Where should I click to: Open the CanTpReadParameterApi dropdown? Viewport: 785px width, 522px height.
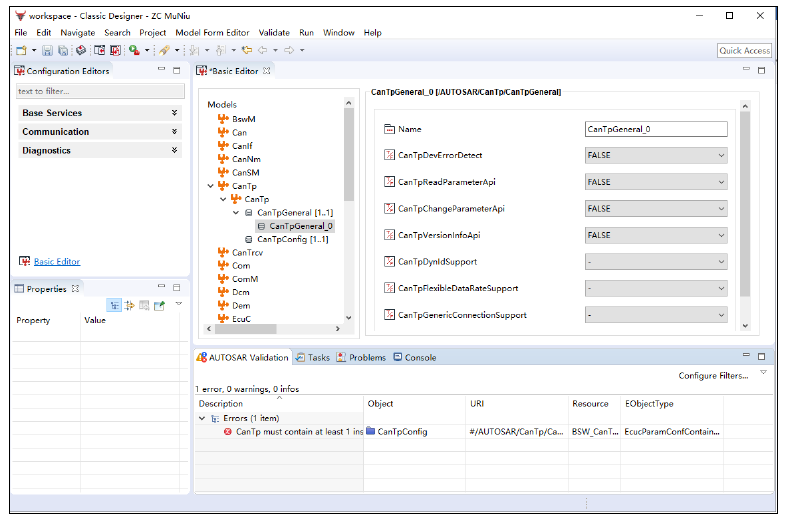(656, 182)
